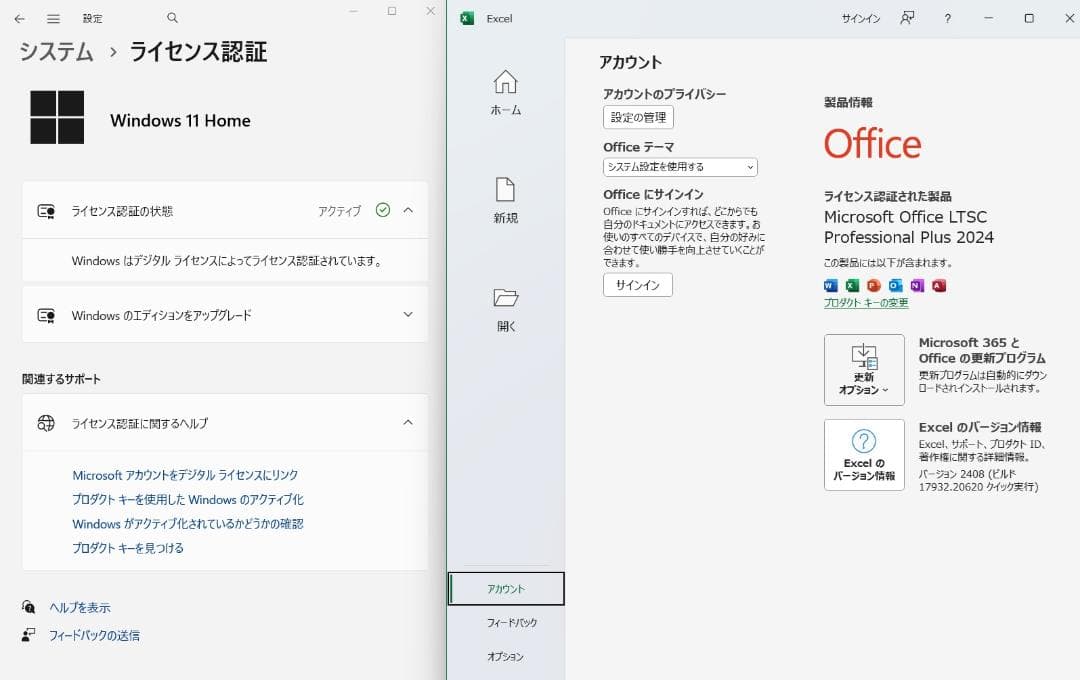The width and height of the screenshot is (1080, 680).
Task: Click the Access icon under included products
Action: (x=938, y=286)
